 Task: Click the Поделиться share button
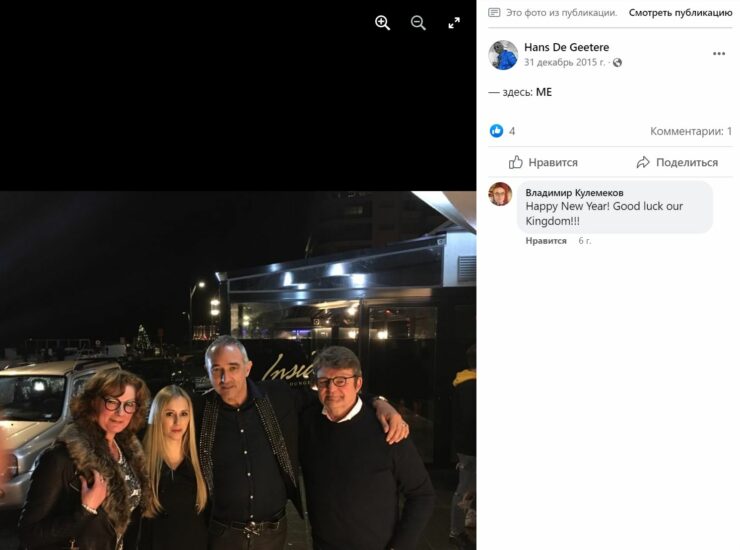pyautogui.click(x=677, y=162)
